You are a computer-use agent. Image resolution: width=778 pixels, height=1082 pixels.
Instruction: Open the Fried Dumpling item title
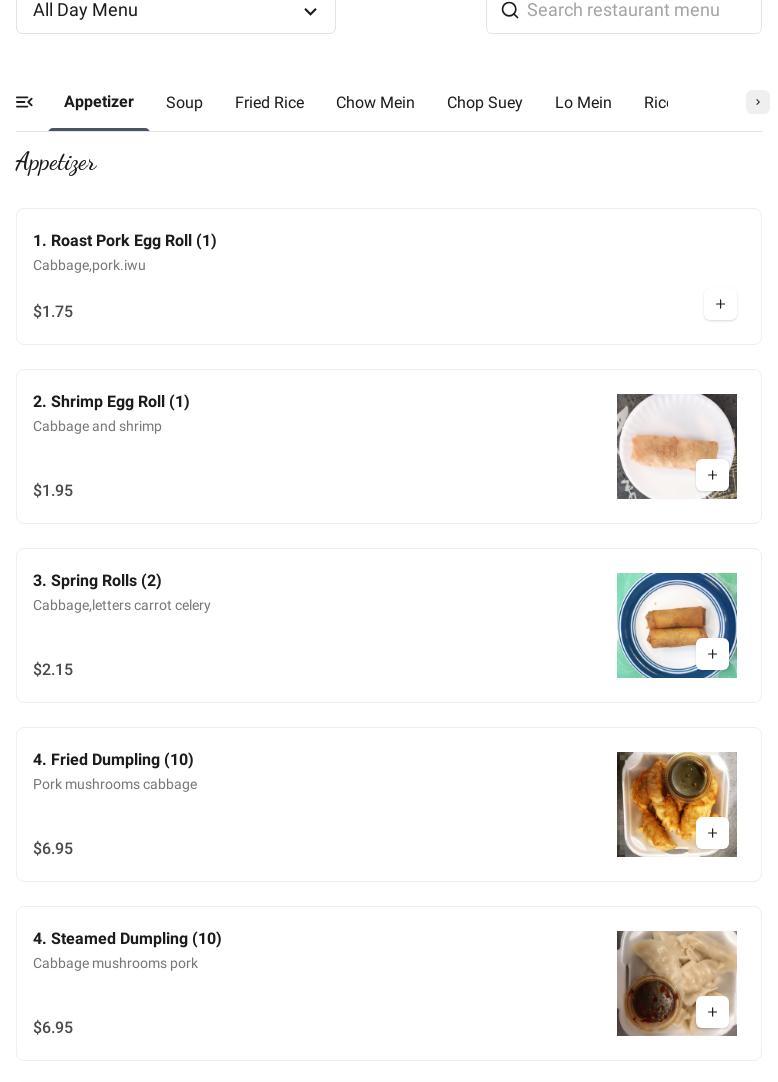(x=113, y=760)
